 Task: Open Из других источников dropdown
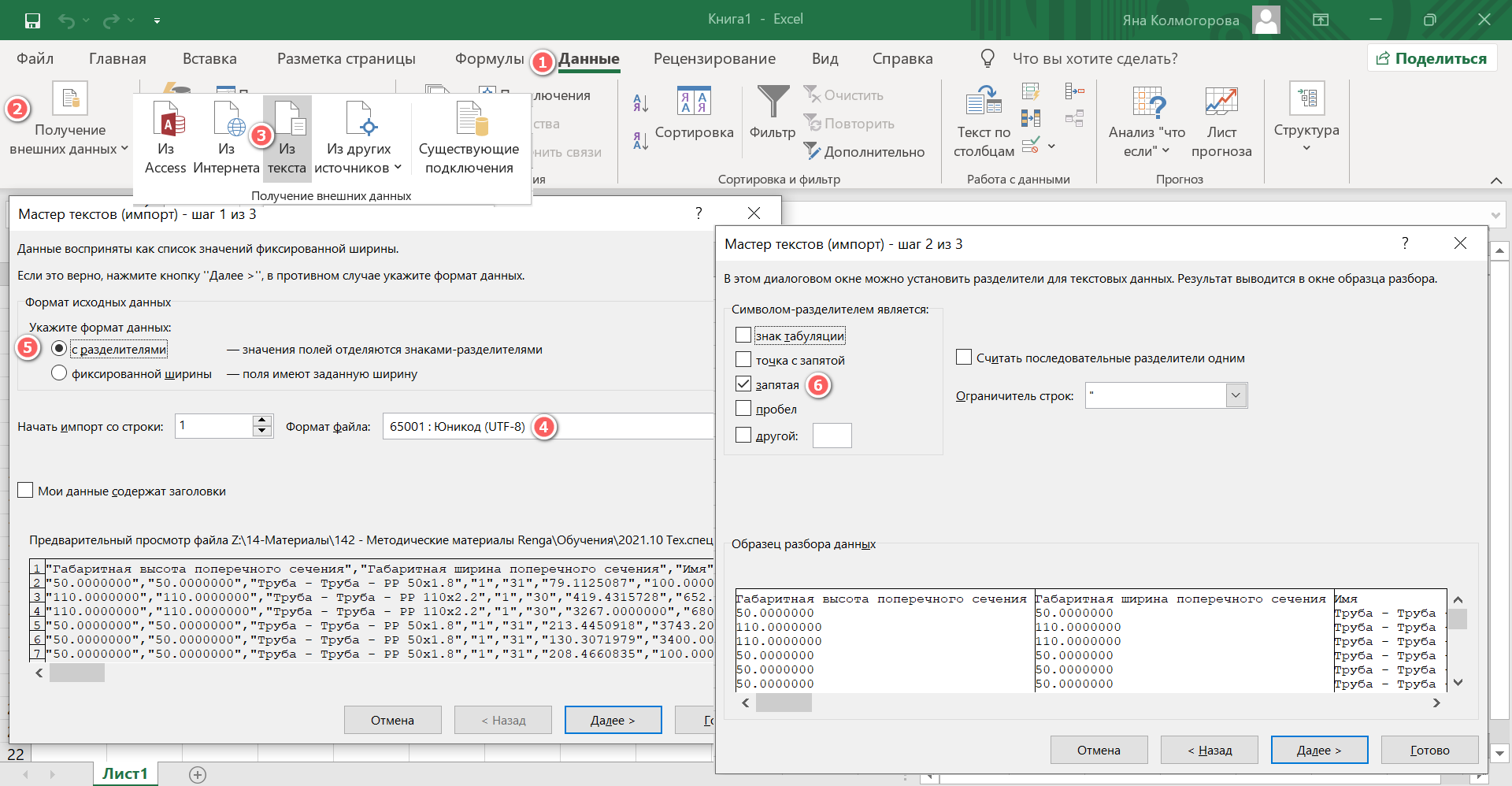pos(358,137)
